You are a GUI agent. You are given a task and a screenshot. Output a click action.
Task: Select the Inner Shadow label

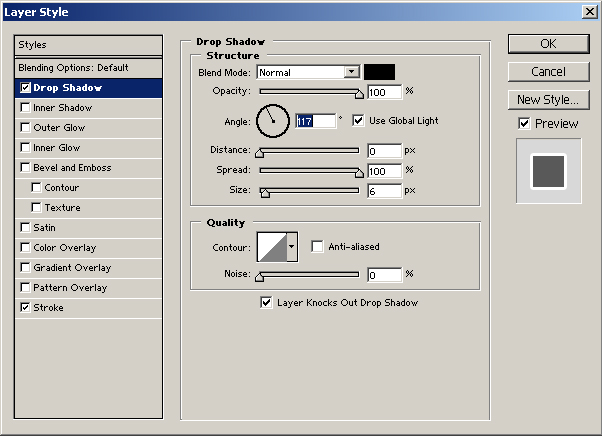pyautogui.click(x=63, y=108)
